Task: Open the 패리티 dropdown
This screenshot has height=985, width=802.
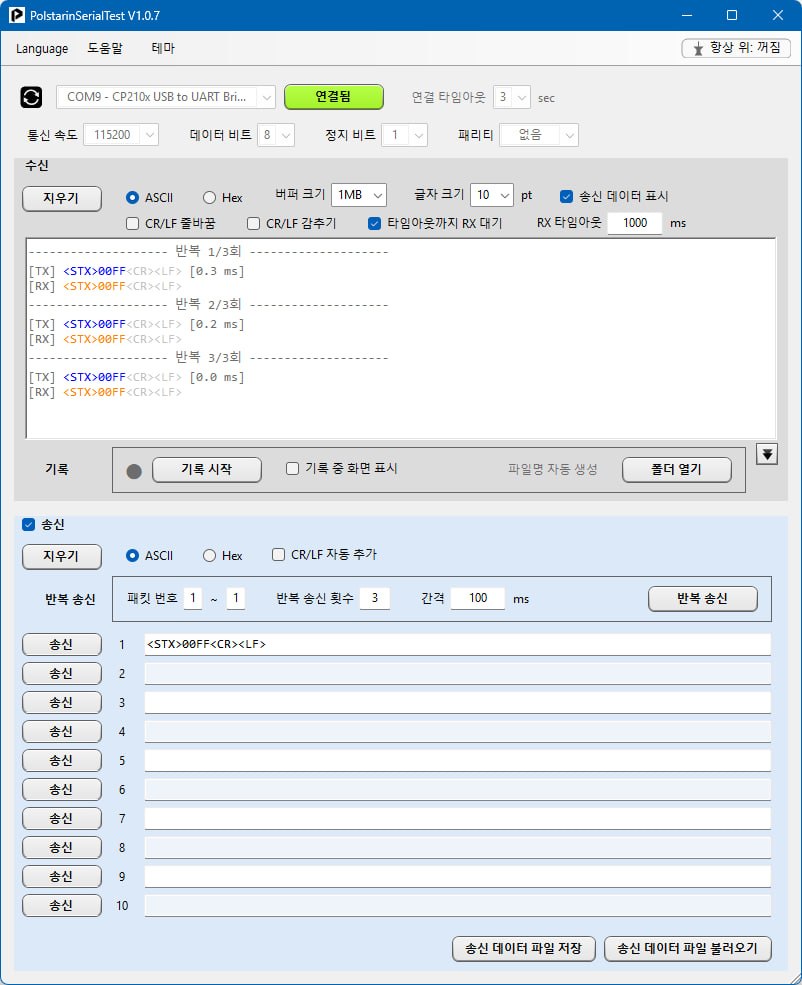Action: pos(539,134)
